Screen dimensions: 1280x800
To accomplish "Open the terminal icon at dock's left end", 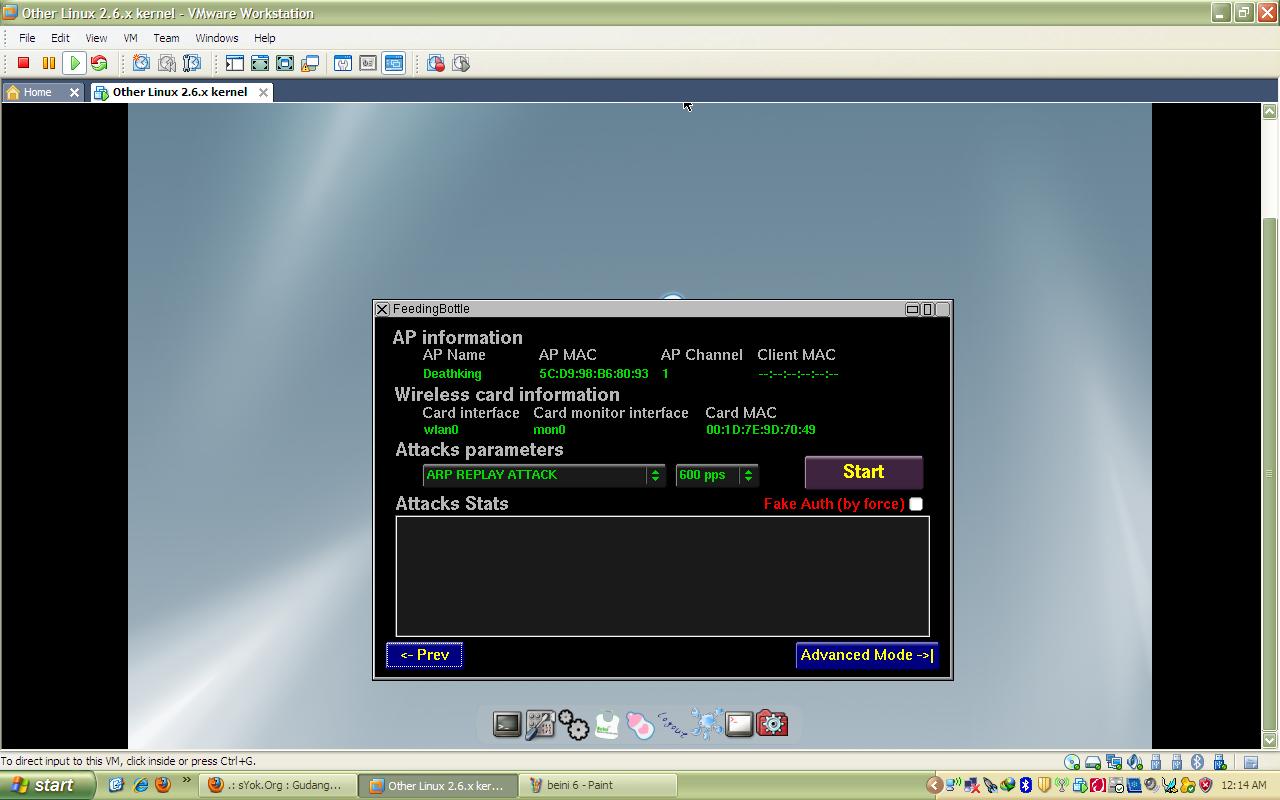I will click(507, 723).
